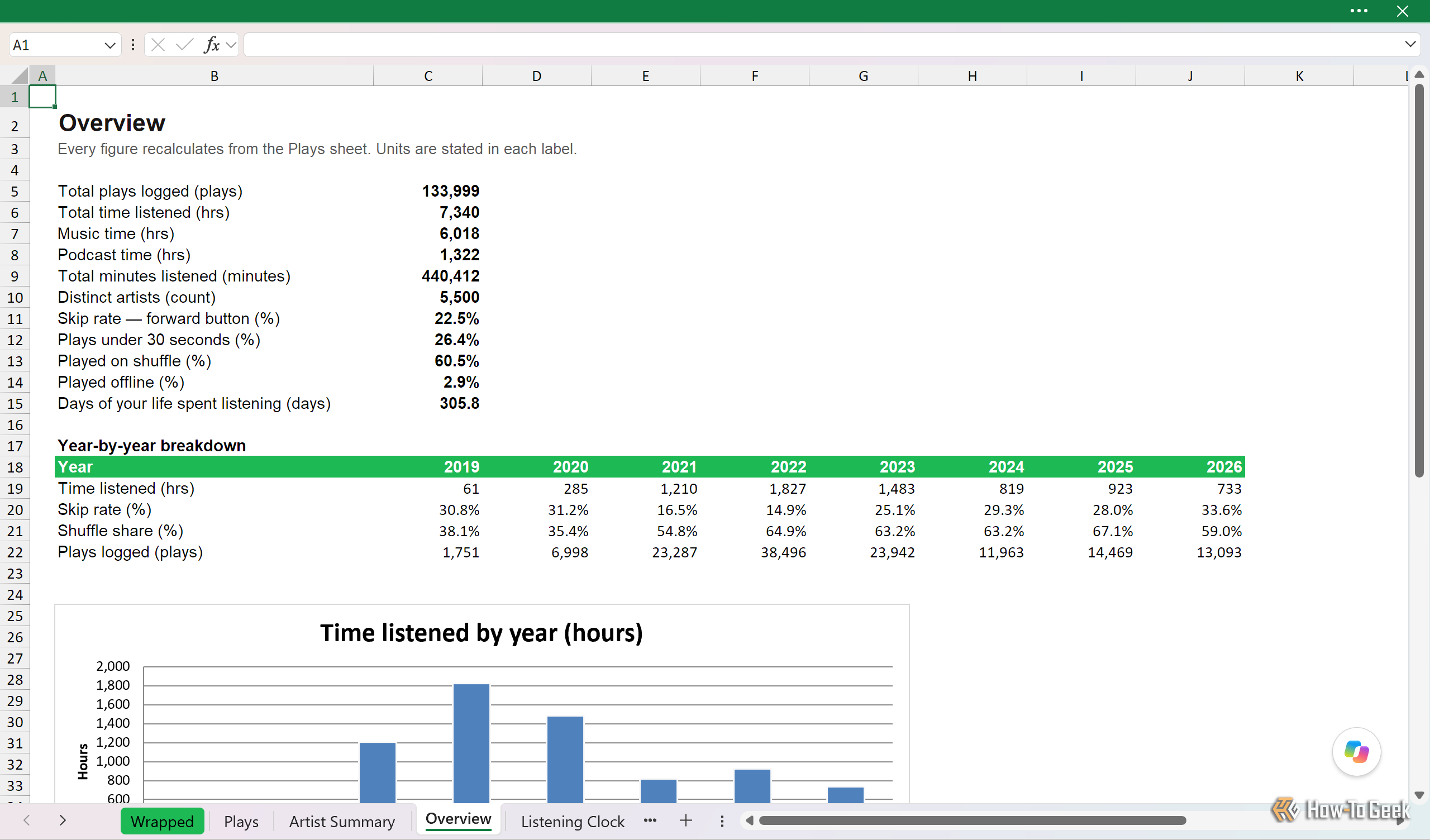The image size is (1430, 840).
Task: Click the Played on shuffle value 60.5%
Action: pos(457,361)
